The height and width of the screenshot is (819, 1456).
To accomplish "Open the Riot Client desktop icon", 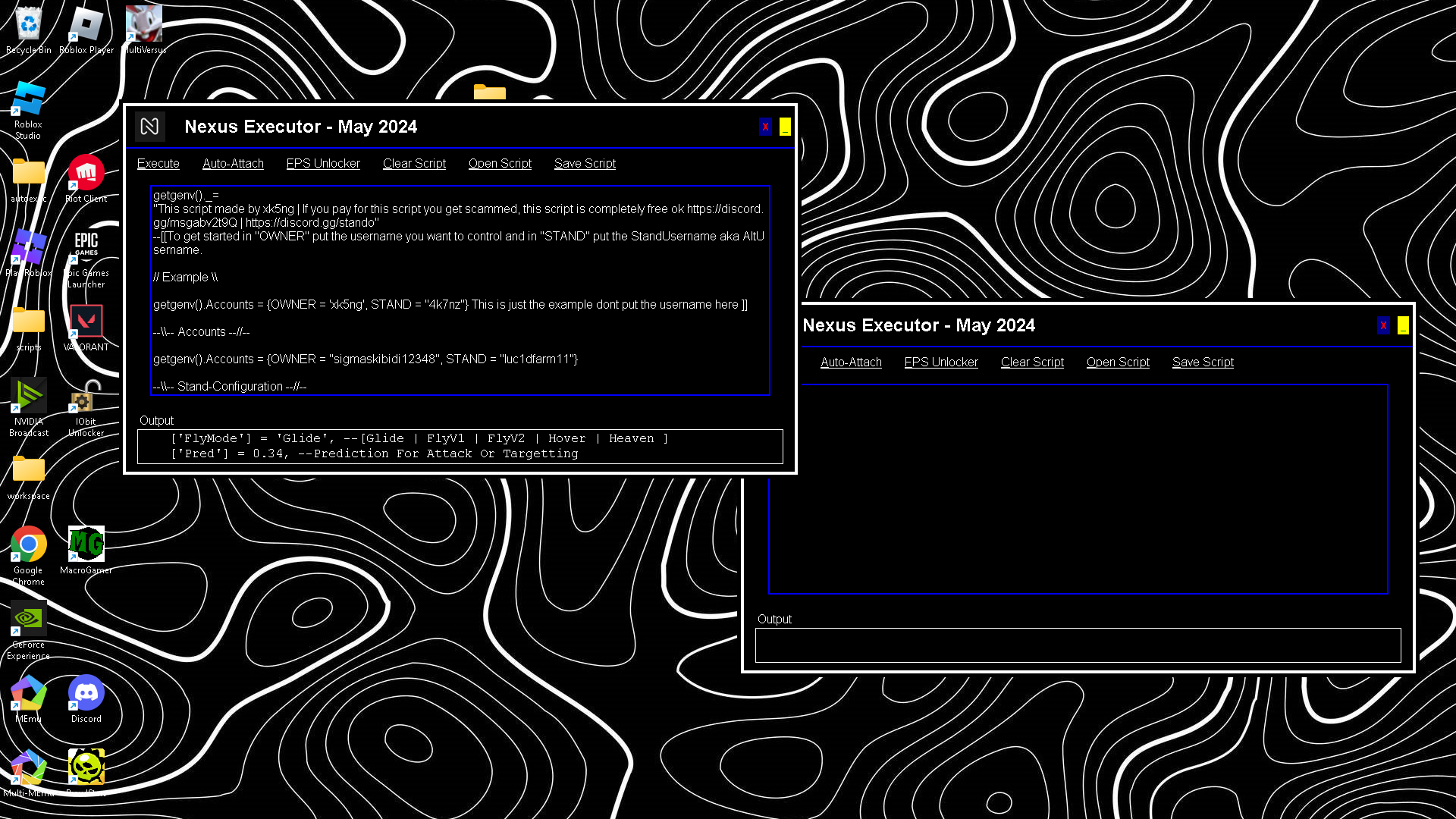I will pyautogui.click(x=86, y=174).
